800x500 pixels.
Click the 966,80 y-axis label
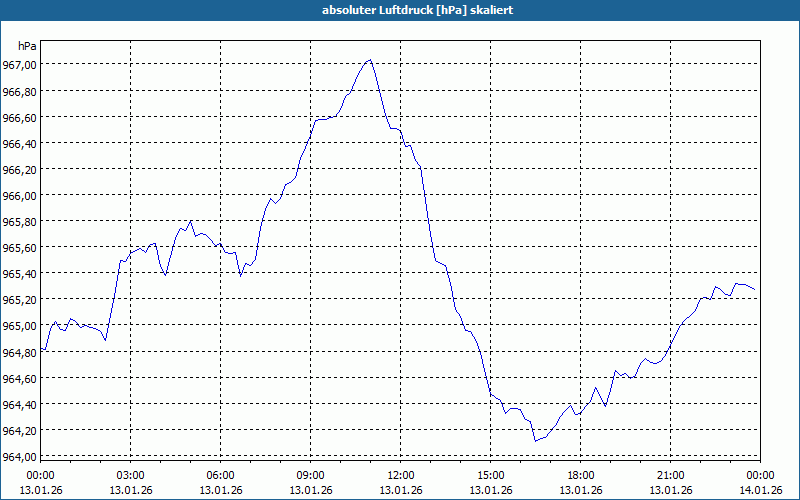[x=20, y=91]
